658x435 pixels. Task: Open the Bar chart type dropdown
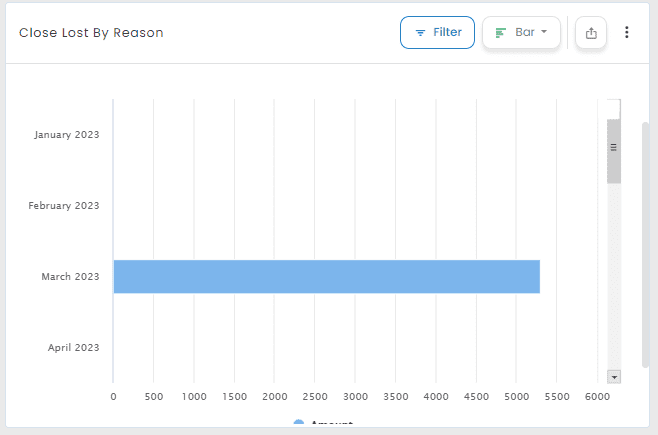[521, 32]
